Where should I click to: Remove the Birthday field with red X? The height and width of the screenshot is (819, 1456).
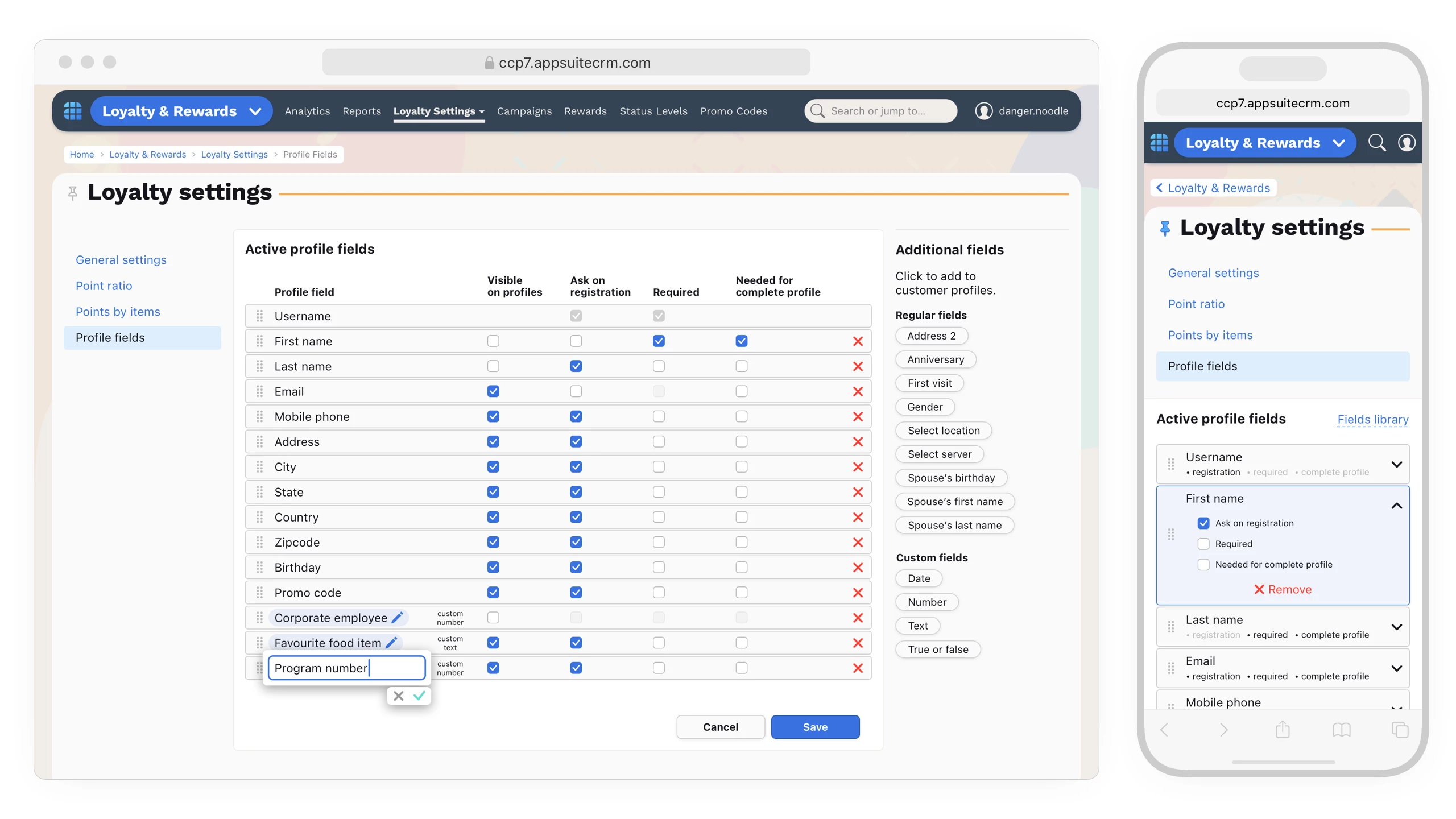coord(858,568)
